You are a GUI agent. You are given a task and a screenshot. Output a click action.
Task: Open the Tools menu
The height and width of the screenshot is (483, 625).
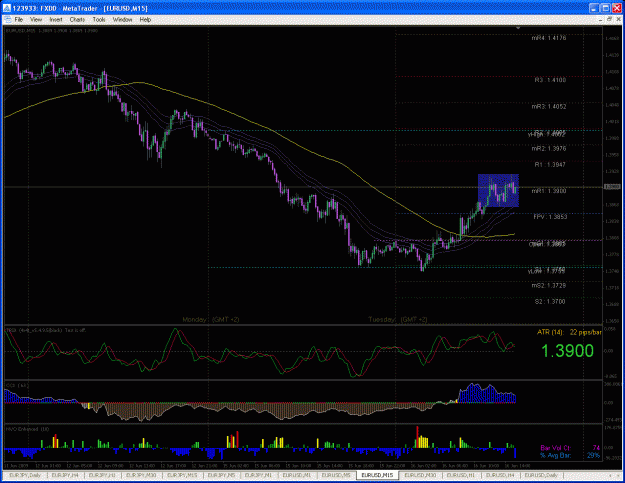click(99, 20)
